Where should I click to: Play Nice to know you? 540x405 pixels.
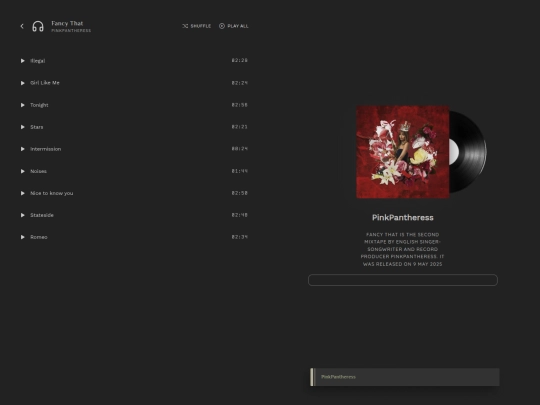pos(23,193)
